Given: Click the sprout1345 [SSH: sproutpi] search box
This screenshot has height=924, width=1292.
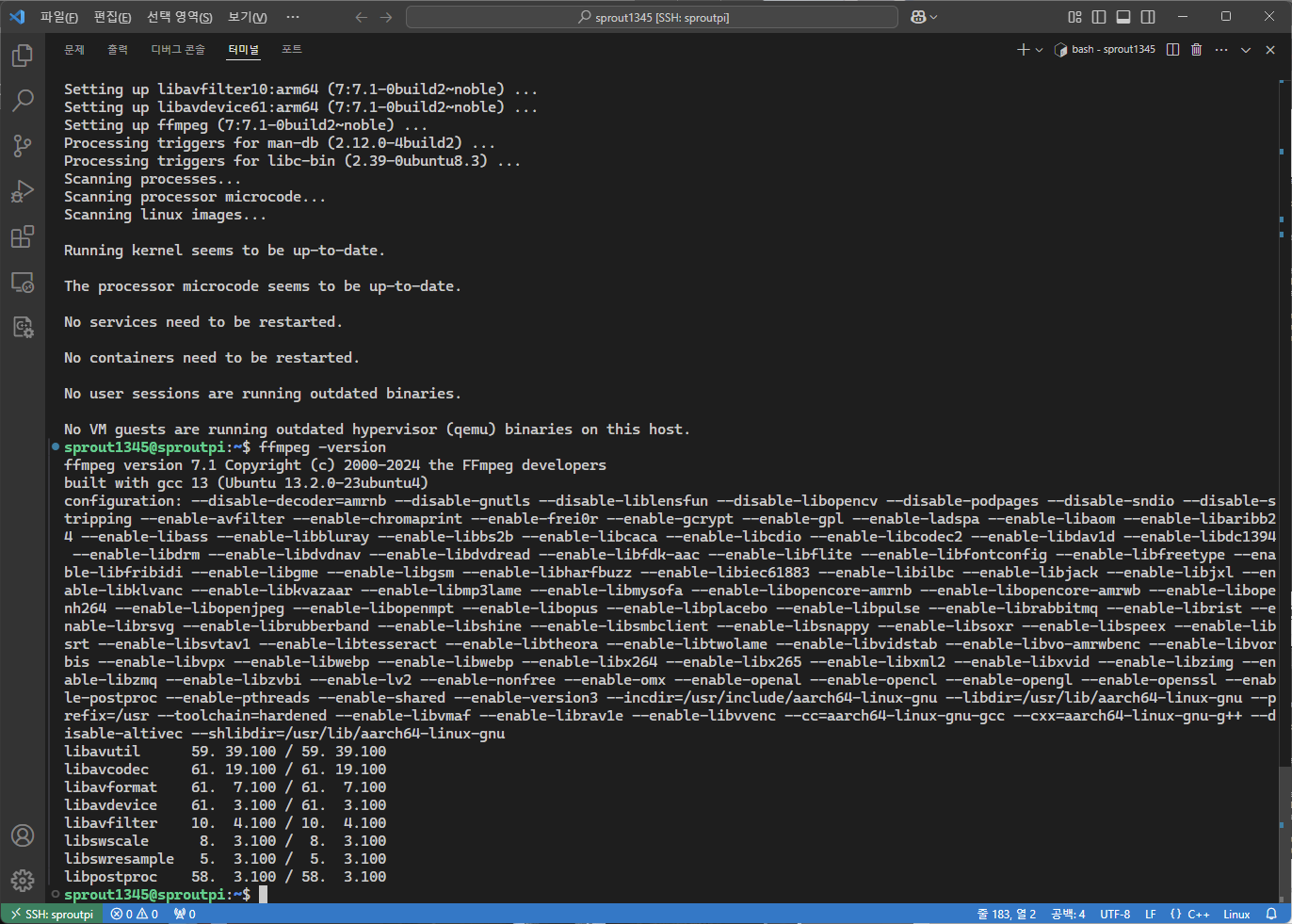Looking at the screenshot, I should pyautogui.click(x=652, y=17).
